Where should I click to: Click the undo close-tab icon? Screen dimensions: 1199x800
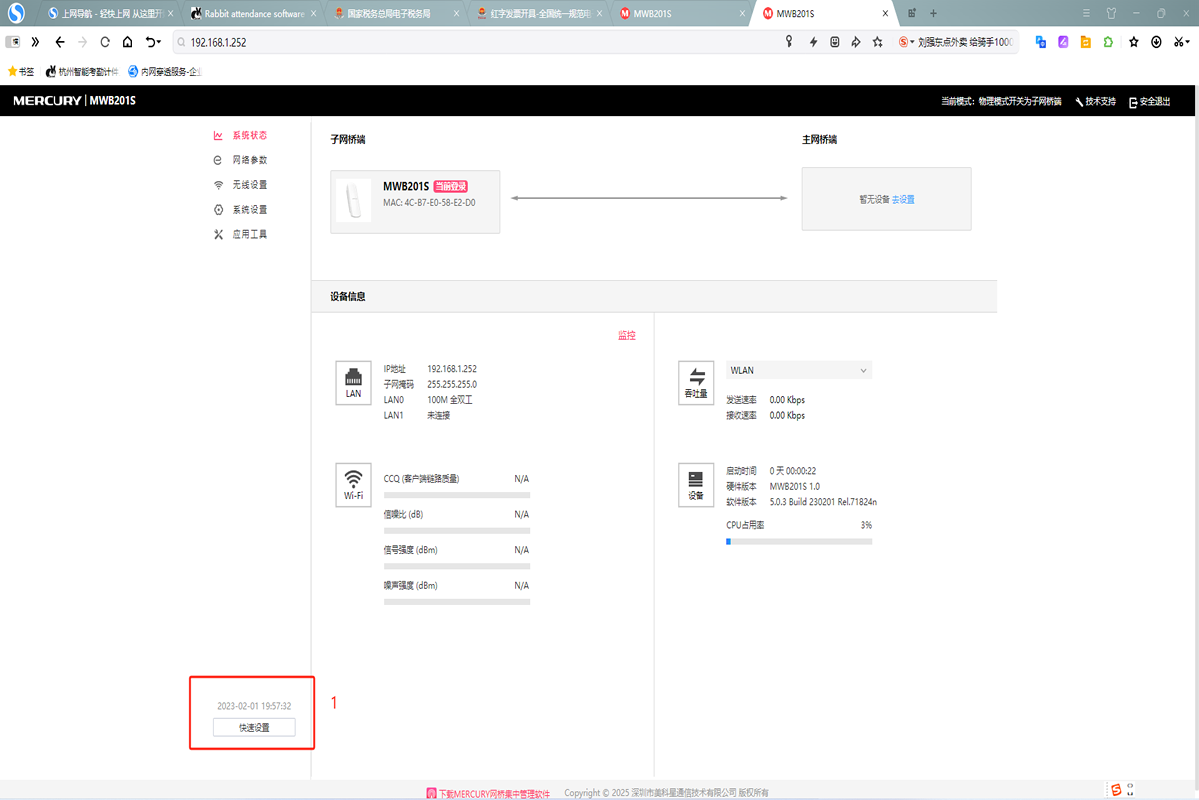click(153, 42)
